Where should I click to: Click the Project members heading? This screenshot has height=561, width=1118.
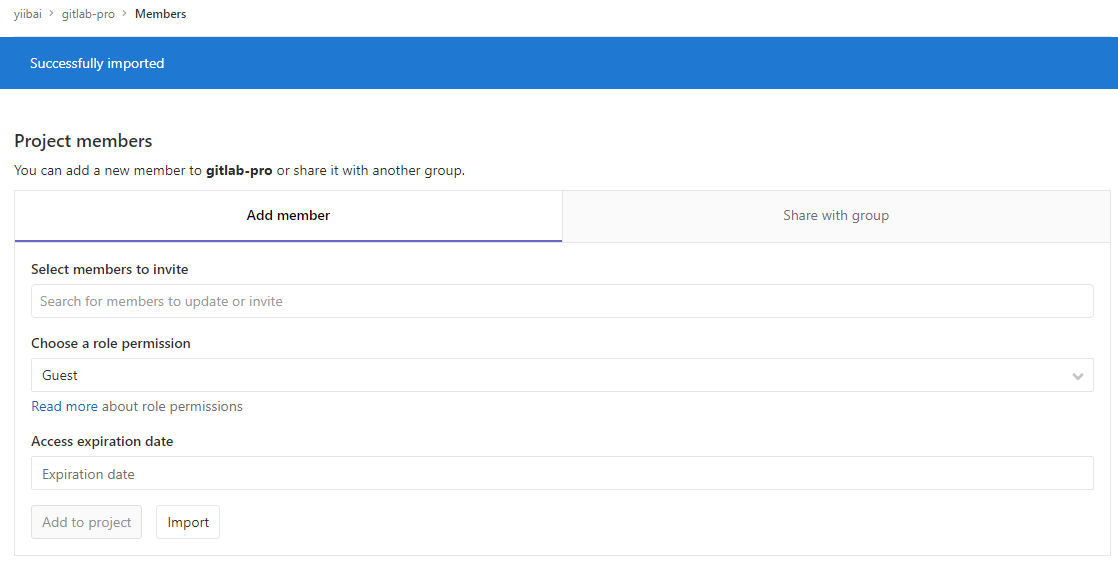pyautogui.click(x=83, y=141)
